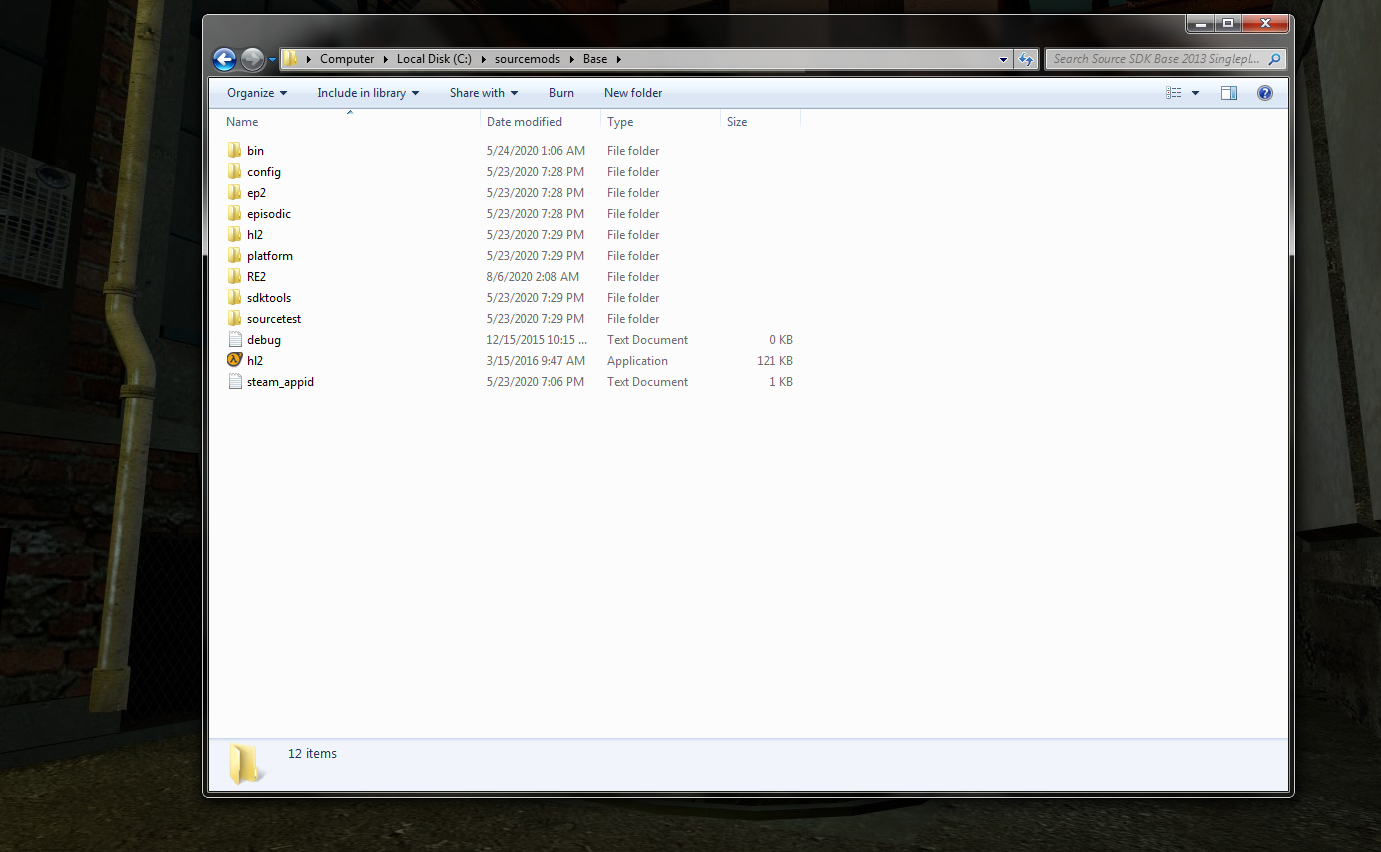The height and width of the screenshot is (852, 1381).
Task: Select the episodic folder icon
Action: 235,213
